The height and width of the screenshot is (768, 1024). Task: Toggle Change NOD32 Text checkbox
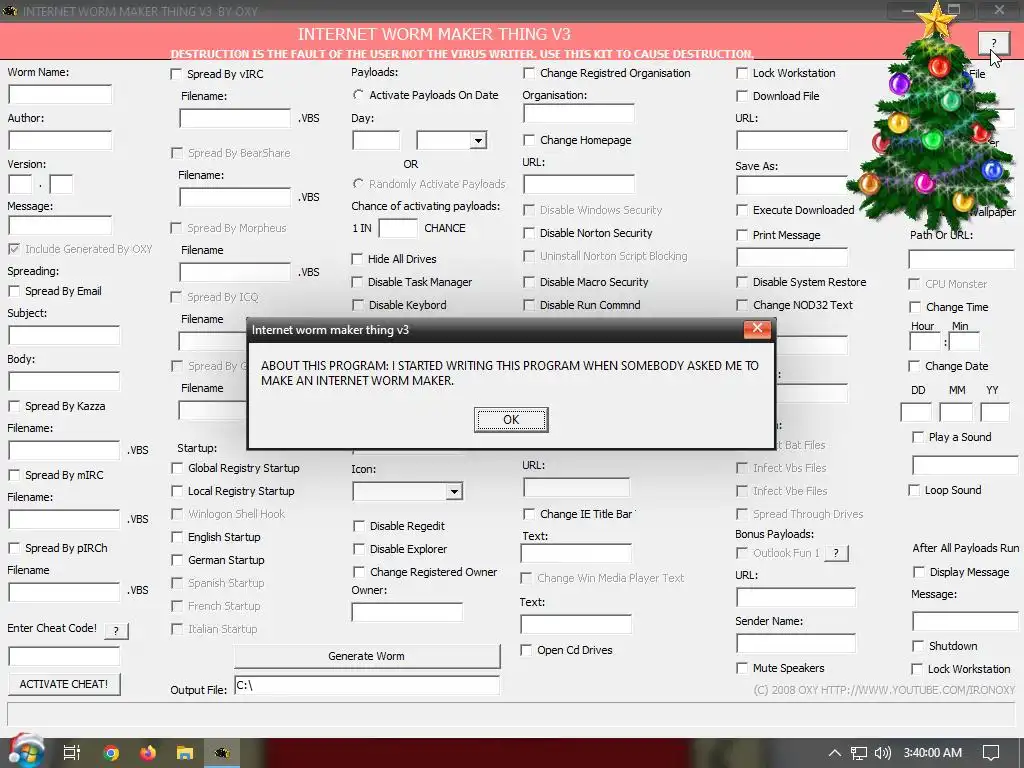[742, 305]
